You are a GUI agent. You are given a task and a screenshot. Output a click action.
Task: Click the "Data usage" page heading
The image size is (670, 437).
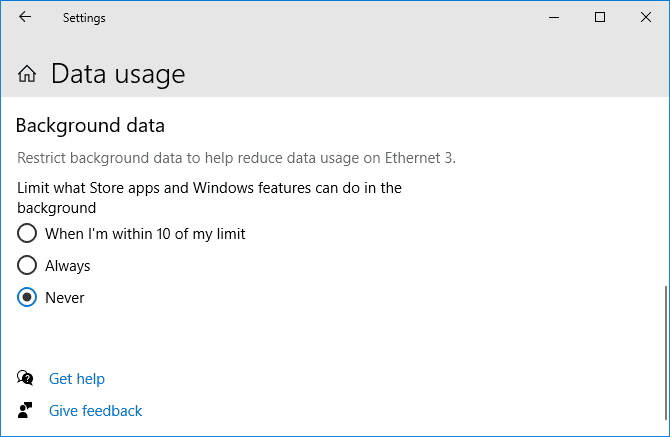point(118,74)
